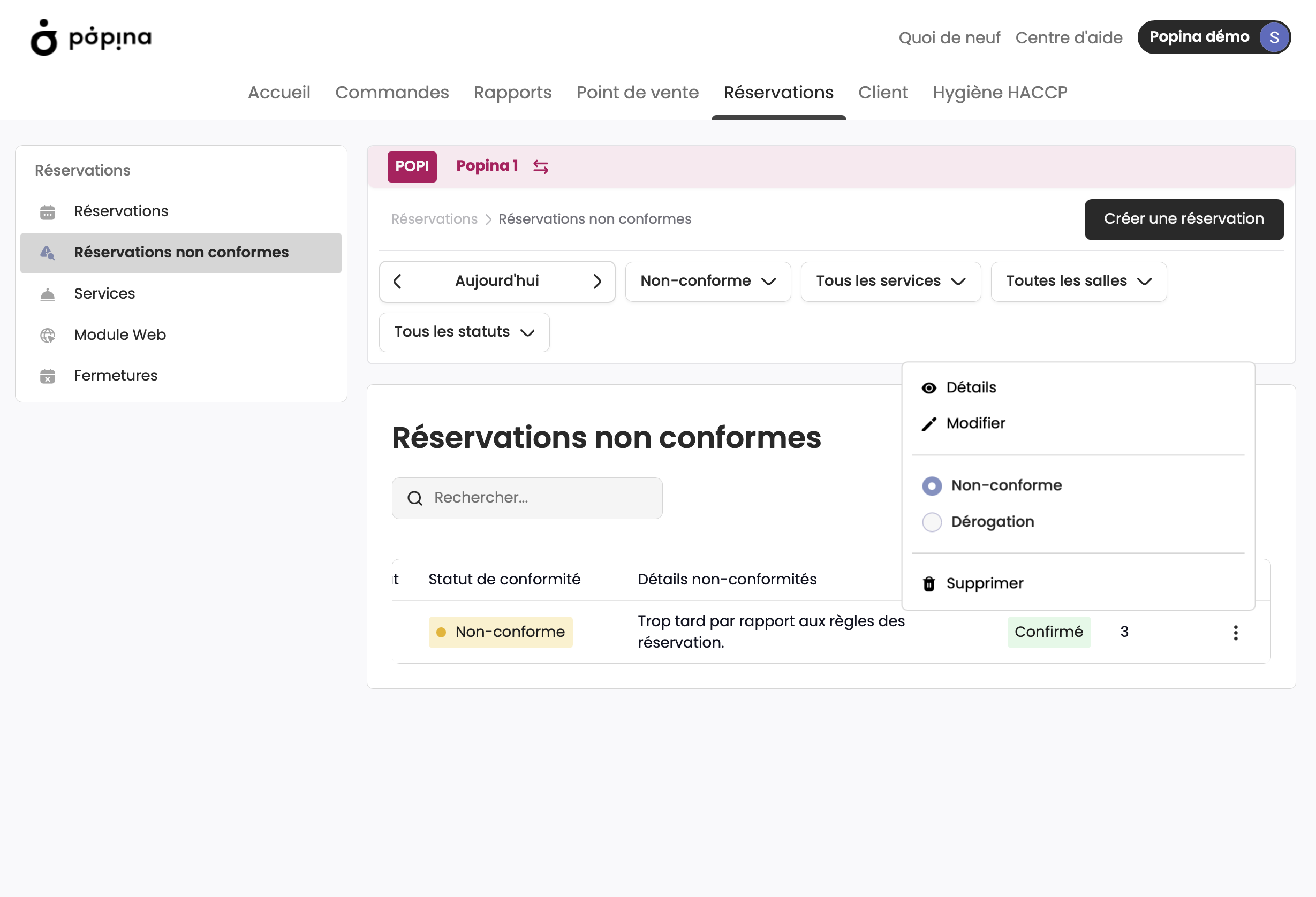The image size is (1316, 897).
Task: Choose Supprimer from the context menu
Action: click(x=1078, y=583)
